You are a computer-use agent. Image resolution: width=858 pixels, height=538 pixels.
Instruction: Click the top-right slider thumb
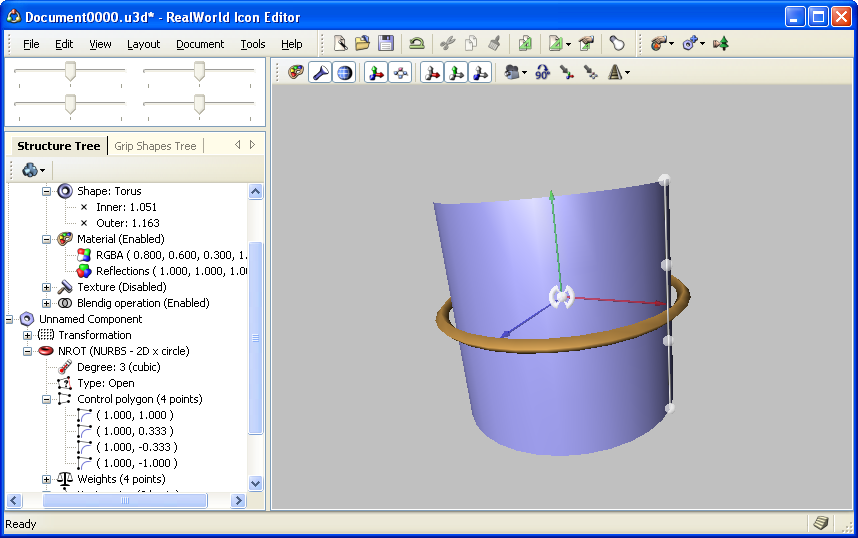(x=199, y=72)
